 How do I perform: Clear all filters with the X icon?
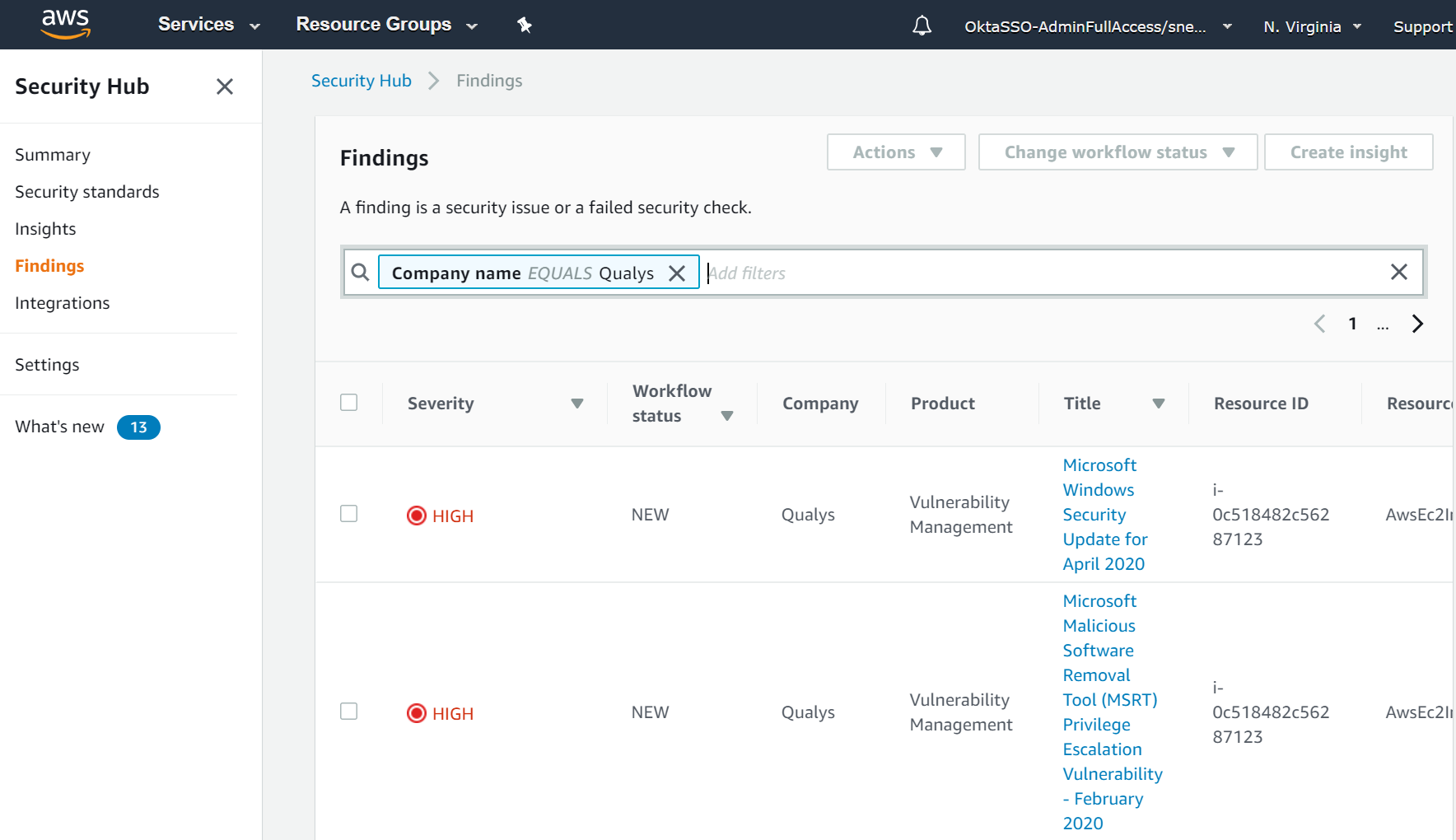coord(1398,272)
